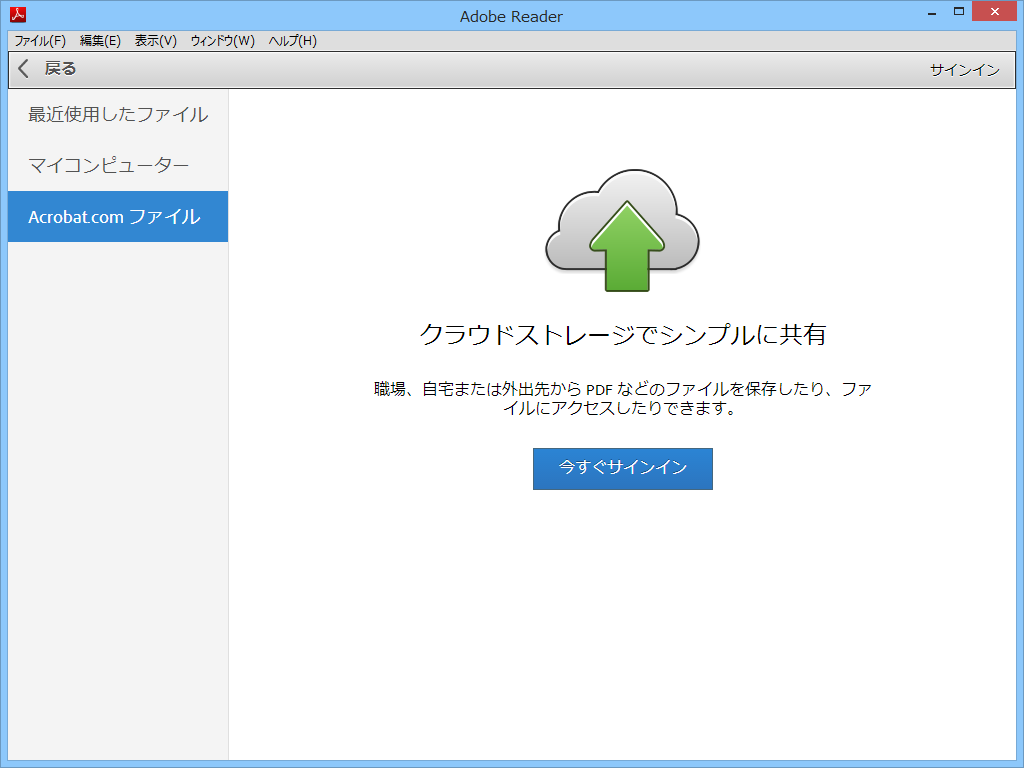Open the 表示(V) menu
Image resolution: width=1024 pixels, height=768 pixels.
point(153,41)
